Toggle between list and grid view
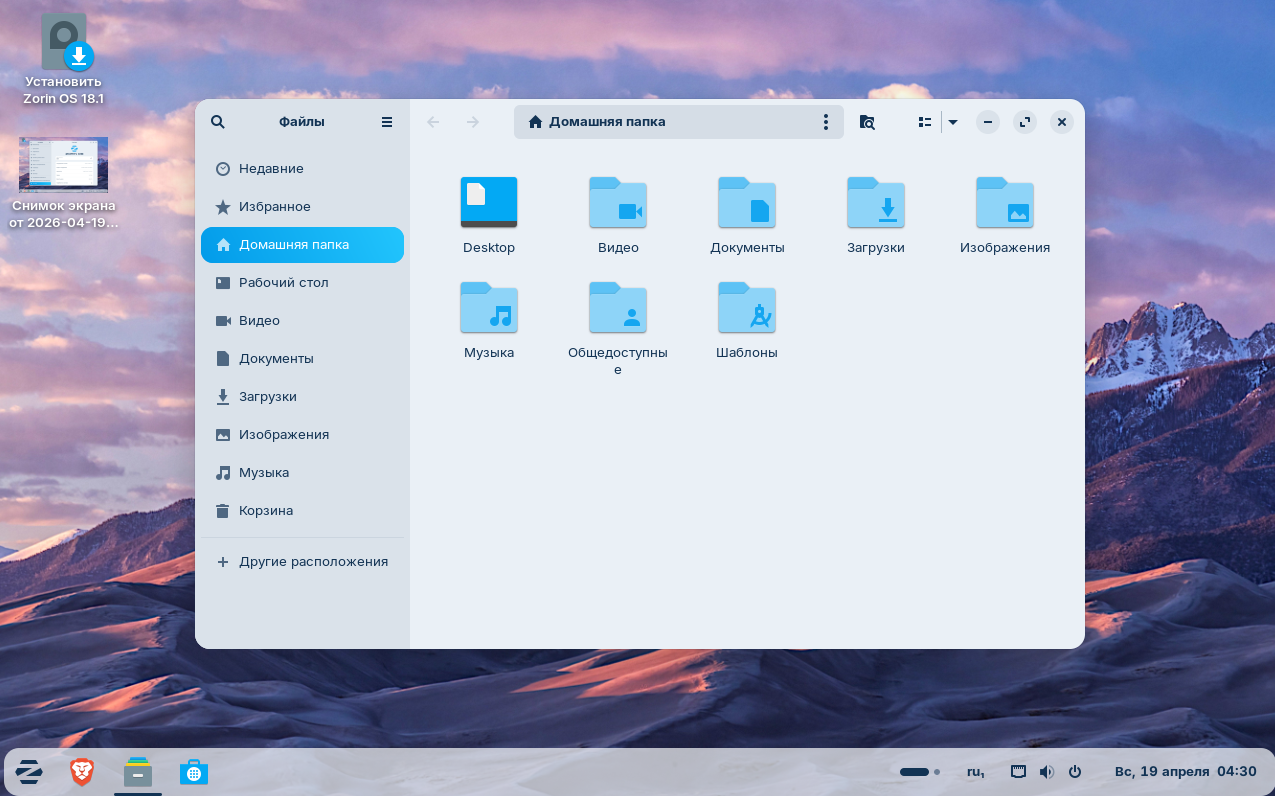1275x796 pixels. (925, 122)
